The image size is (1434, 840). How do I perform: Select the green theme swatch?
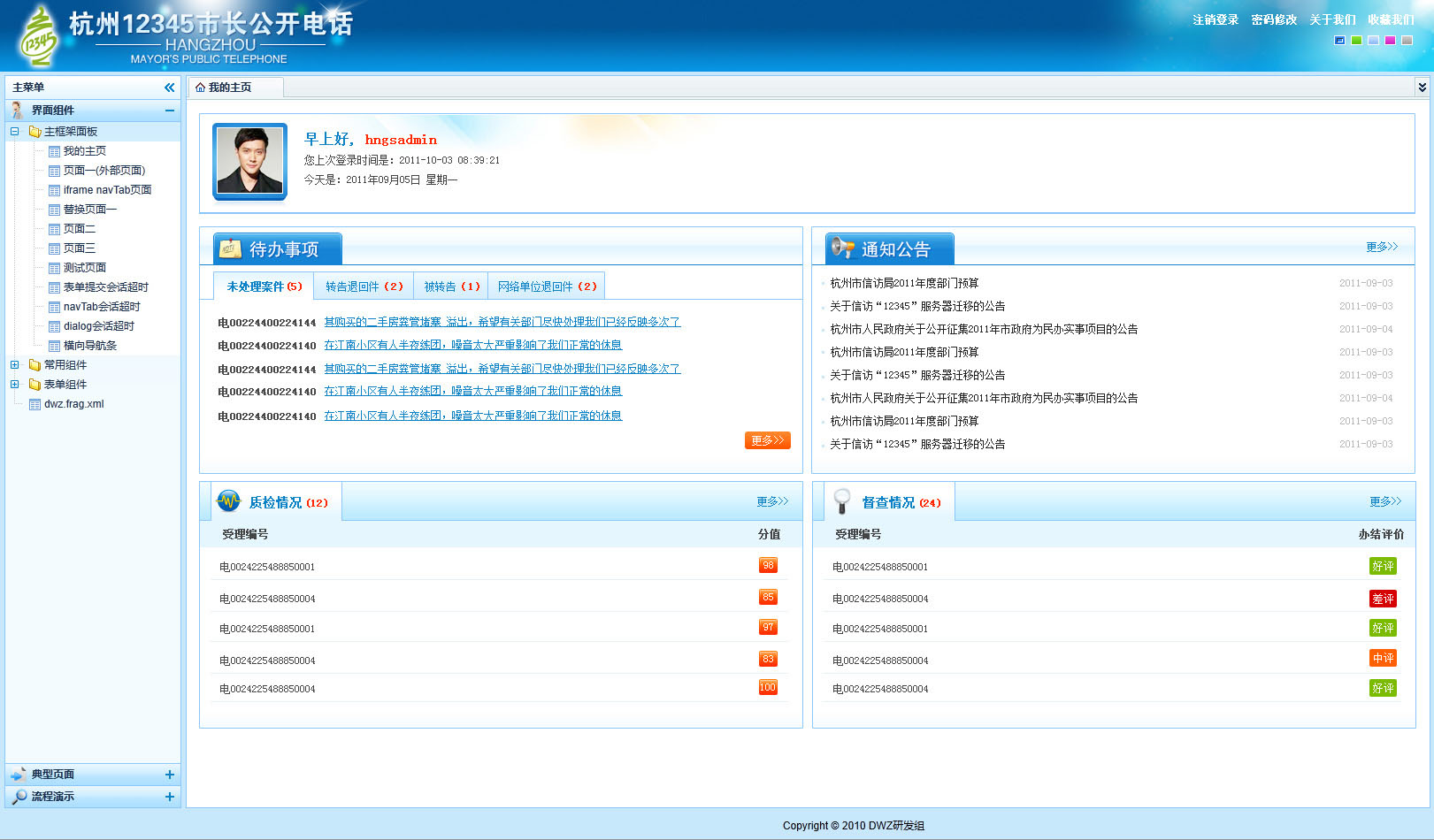pyautogui.click(x=1356, y=40)
